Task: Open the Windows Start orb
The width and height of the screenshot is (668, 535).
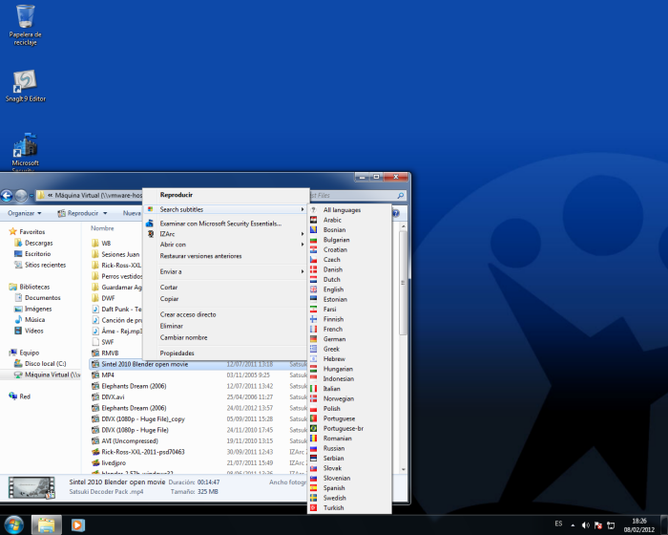Action: pyautogui.click(x=14, y=525)
